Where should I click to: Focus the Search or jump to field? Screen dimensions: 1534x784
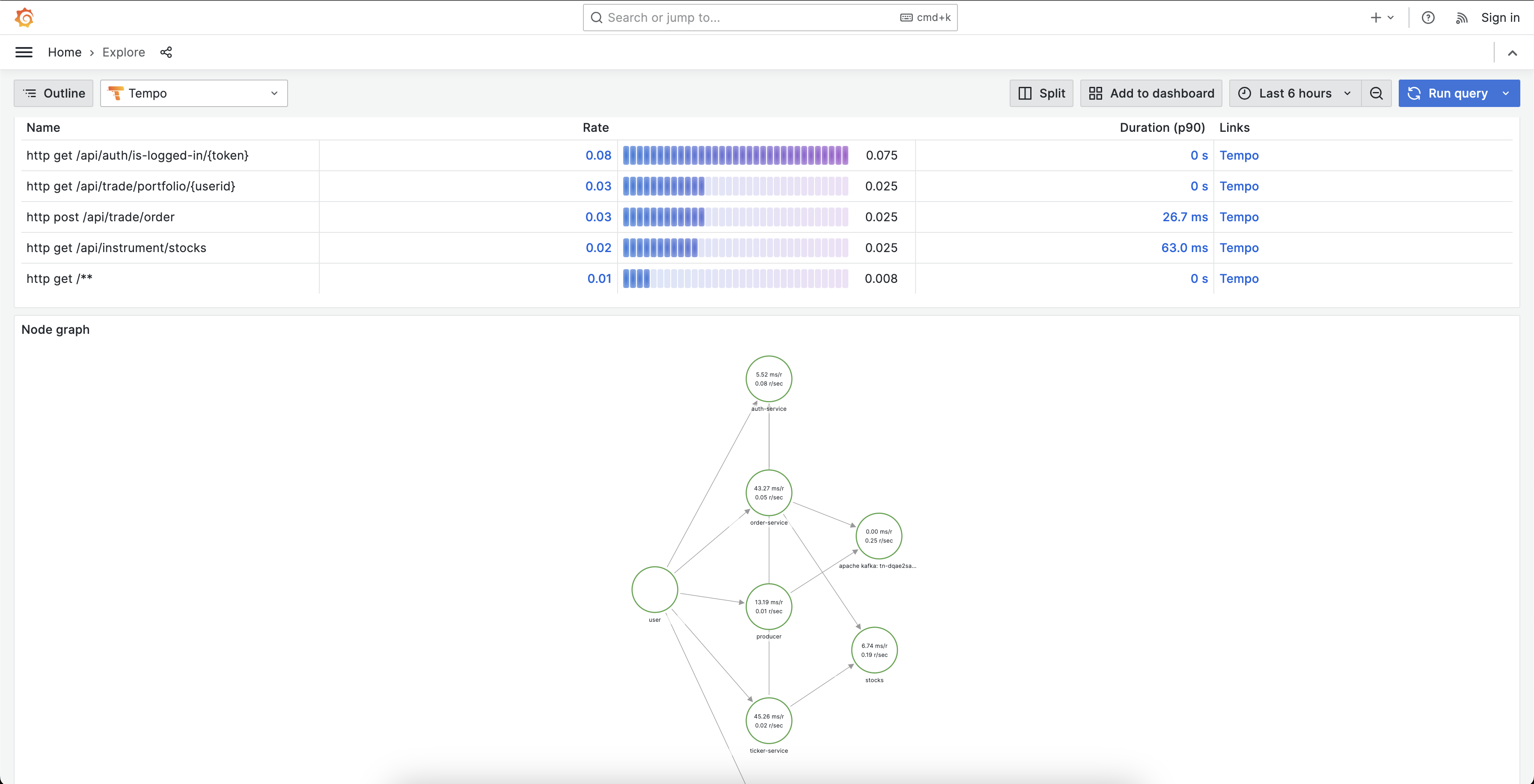coord(750,18)
